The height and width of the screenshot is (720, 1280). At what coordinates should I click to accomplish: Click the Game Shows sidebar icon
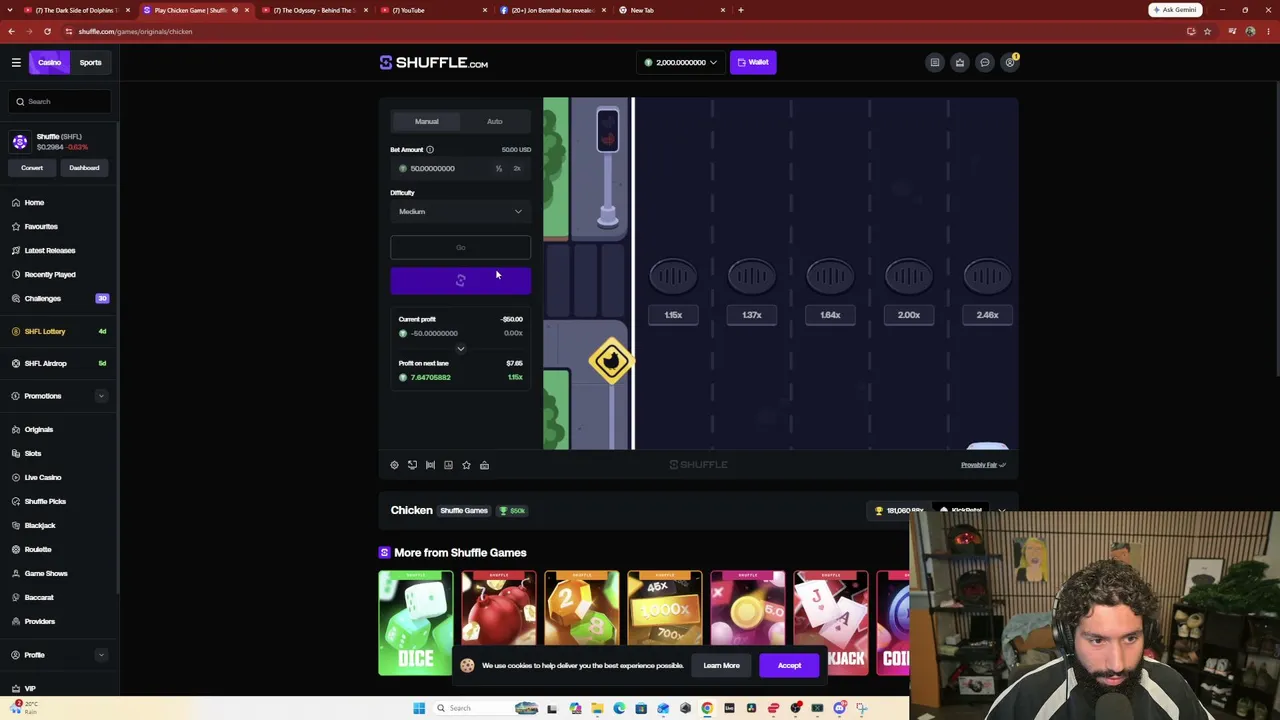pos(16,573)
